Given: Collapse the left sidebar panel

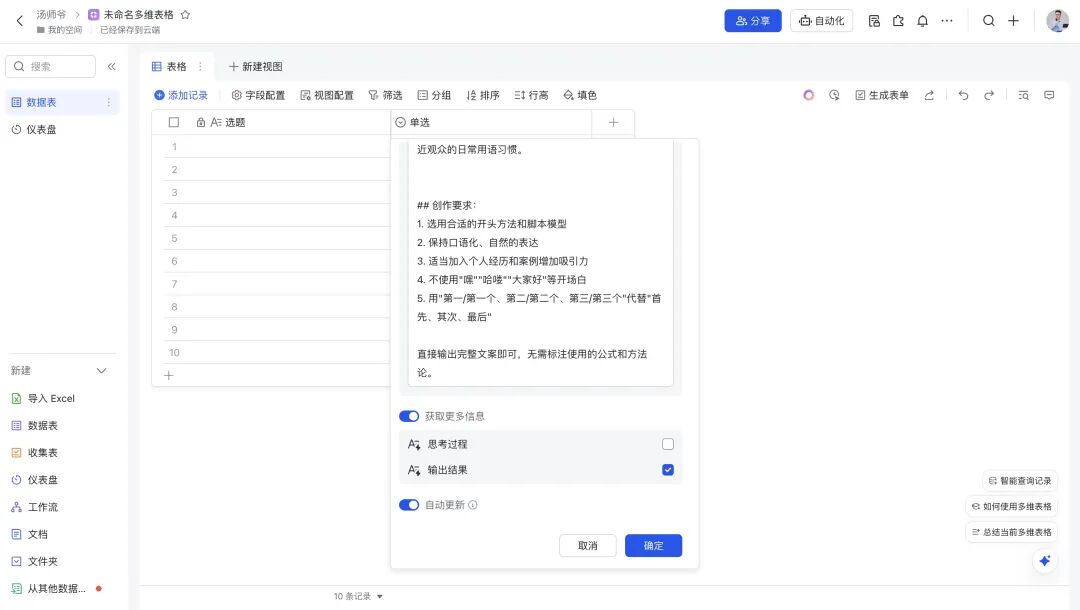Looking at the screenshot, I should (111, 66).
